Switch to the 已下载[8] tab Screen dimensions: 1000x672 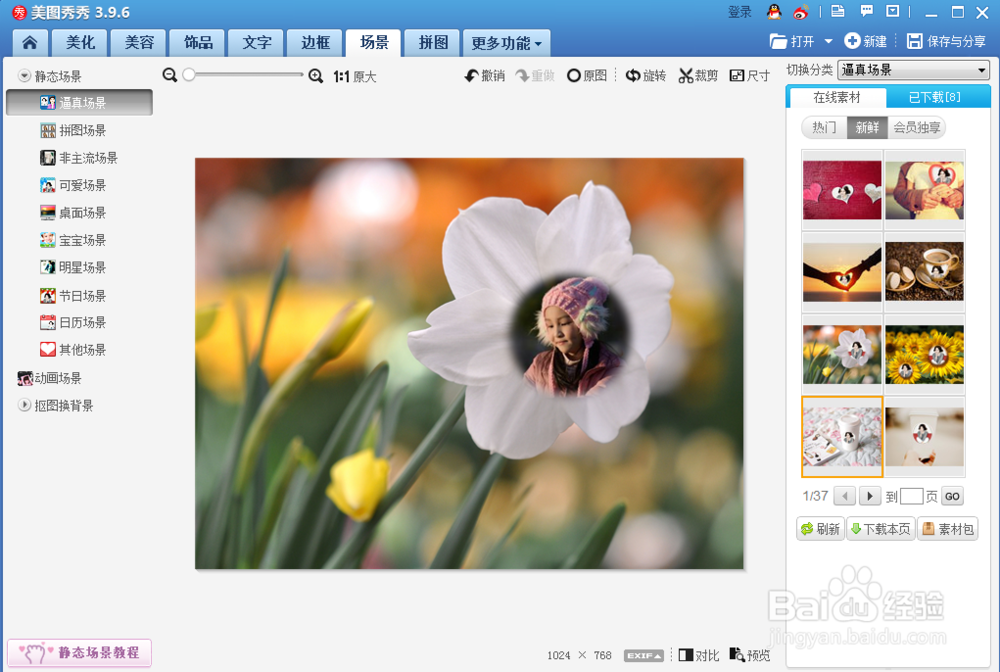pos(935,98)
